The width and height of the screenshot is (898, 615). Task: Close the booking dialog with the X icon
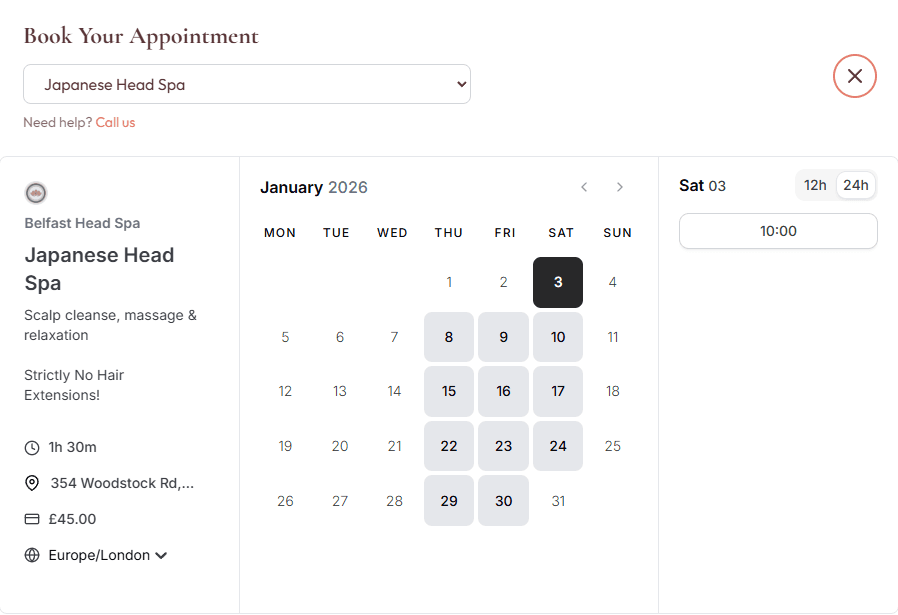pyautogui.click(x=855, y=76)
